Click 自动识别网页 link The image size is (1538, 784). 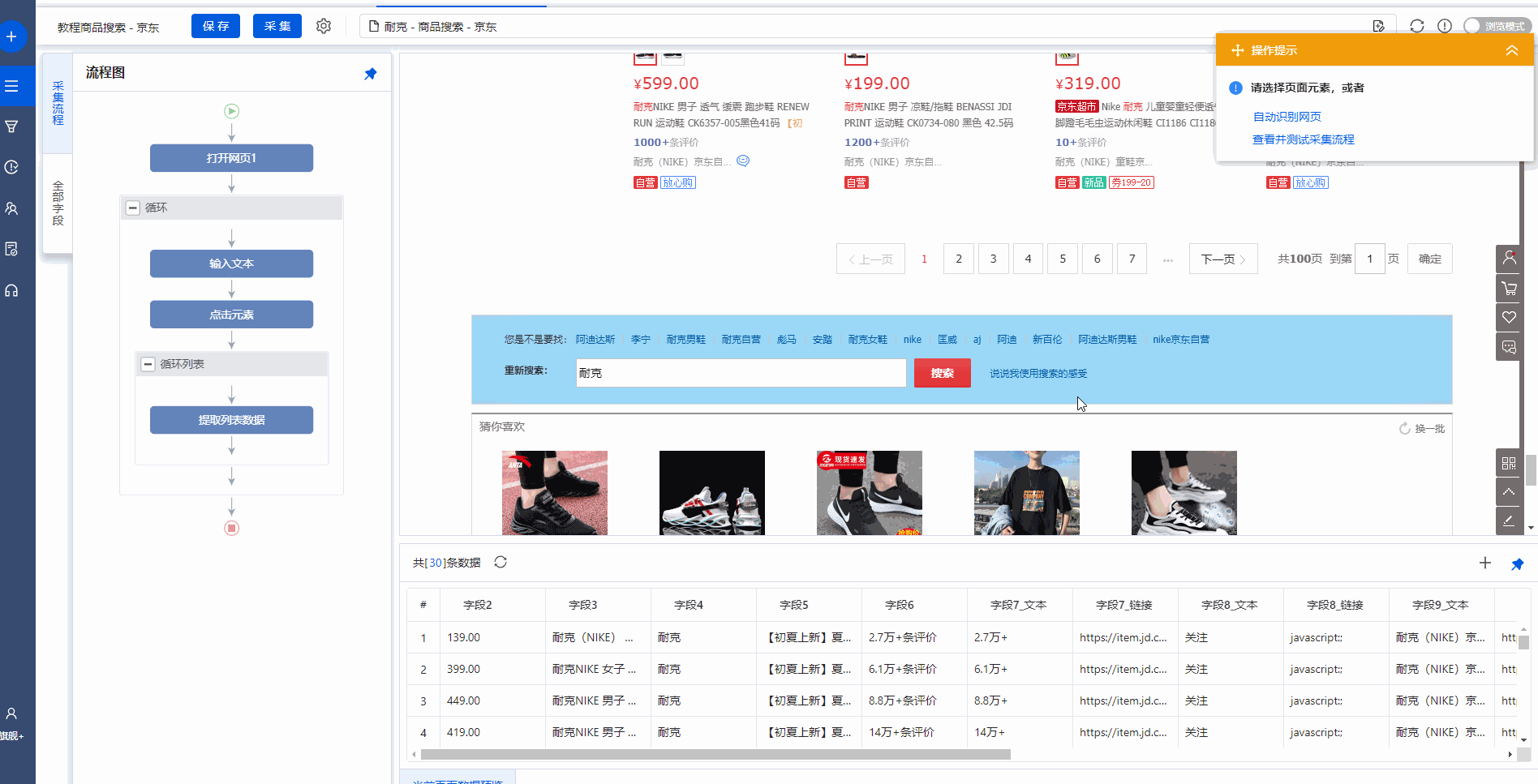click(x=1287, y=117)
